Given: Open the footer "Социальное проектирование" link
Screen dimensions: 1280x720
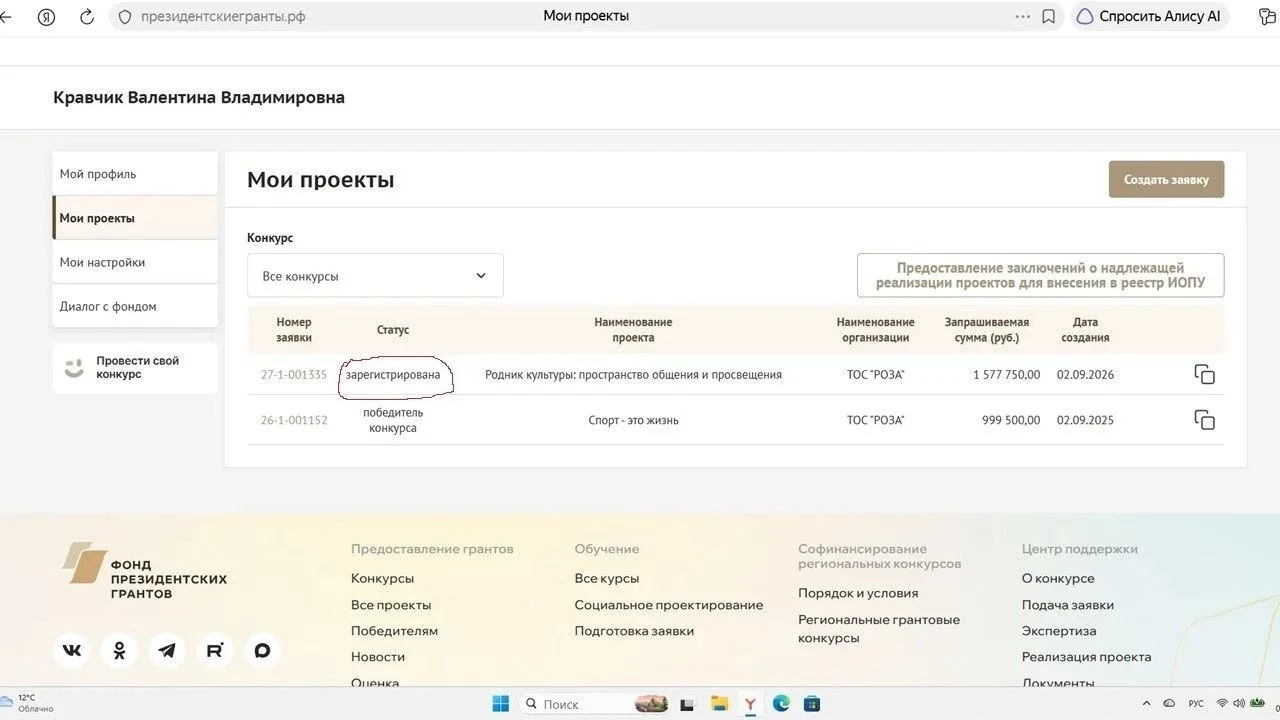Looking at the screenshot, I should (x=668, y=605).
